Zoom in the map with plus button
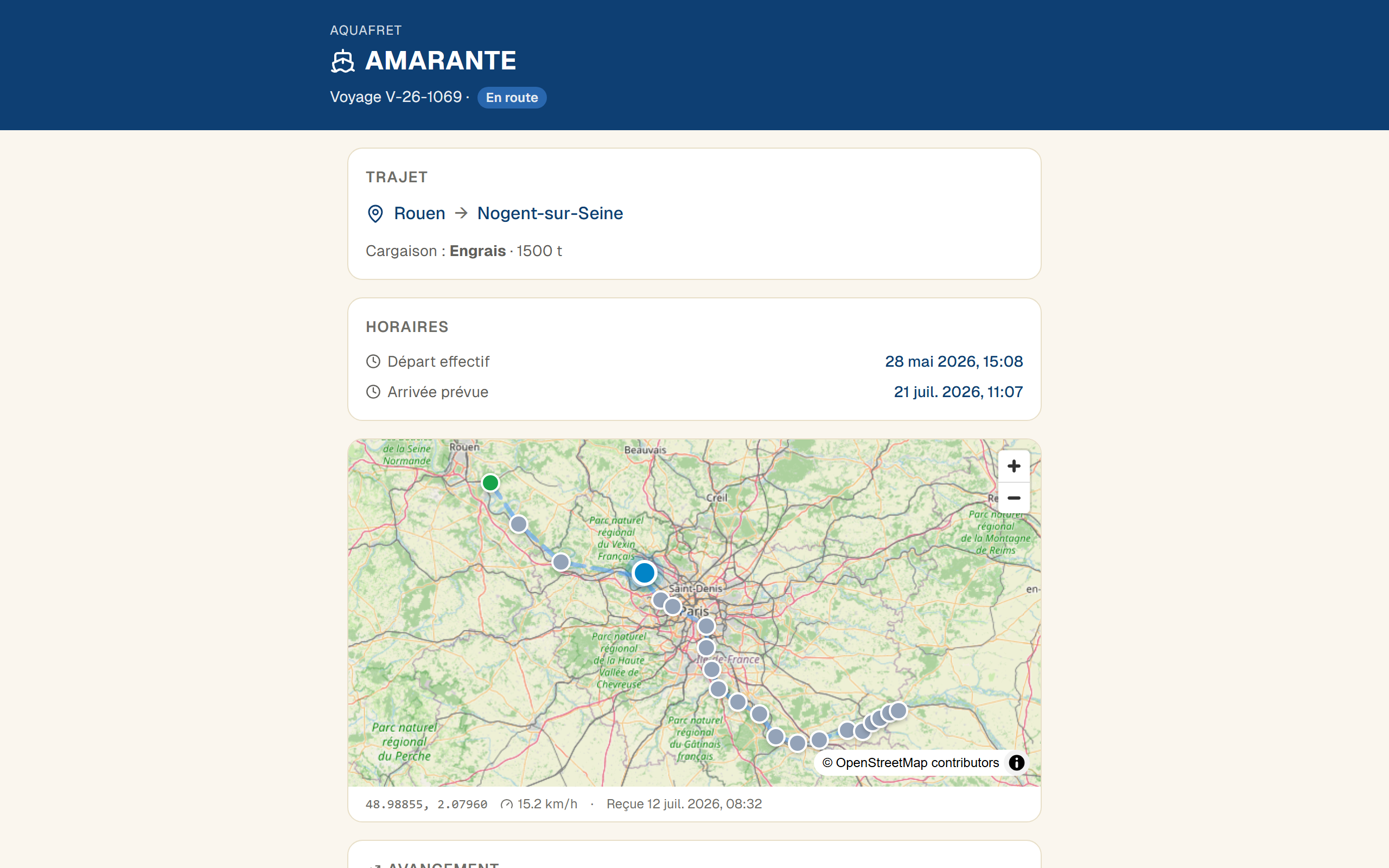Viewport: 1389px width, 868px height. [x=1014, y=465]
